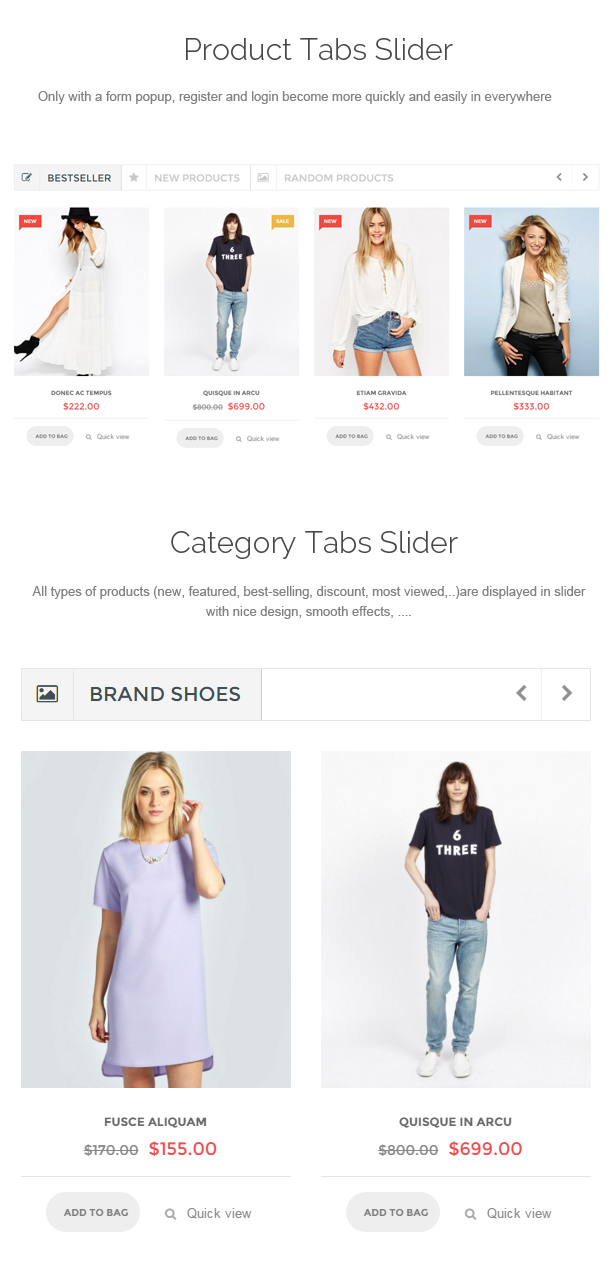Show next items in Category Tabs Slider

tap(566, 694)
